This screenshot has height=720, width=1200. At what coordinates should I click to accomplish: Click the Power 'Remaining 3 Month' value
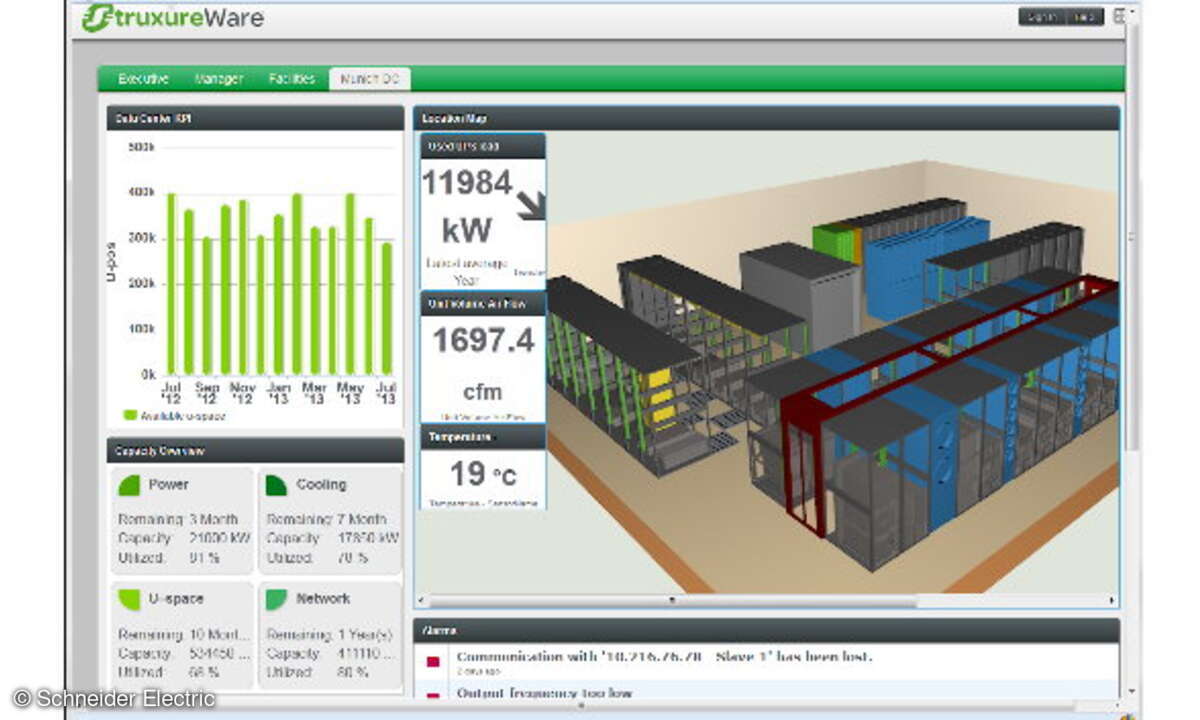pos(212,520)
